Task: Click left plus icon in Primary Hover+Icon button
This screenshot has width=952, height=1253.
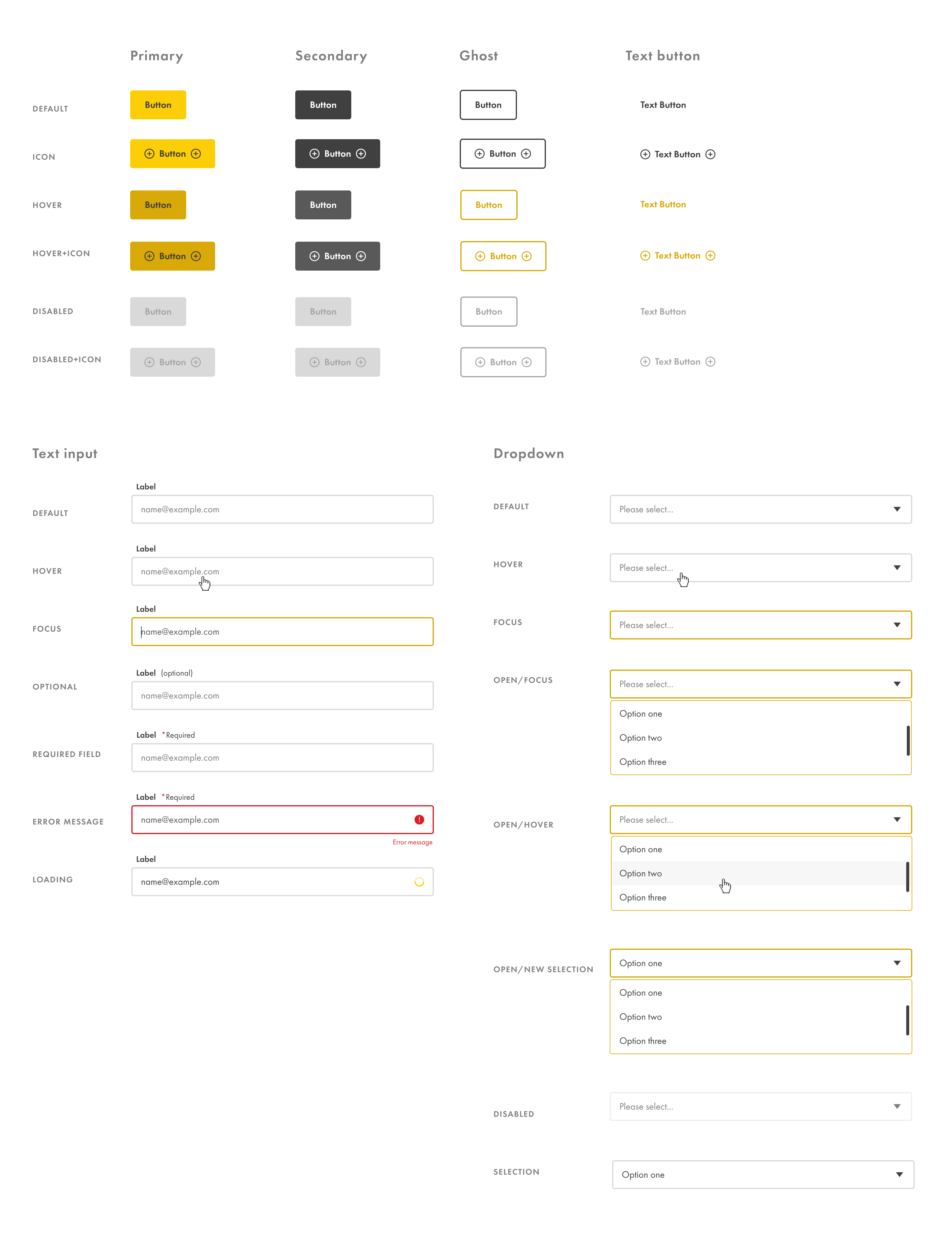Action: tap(149, 256)
